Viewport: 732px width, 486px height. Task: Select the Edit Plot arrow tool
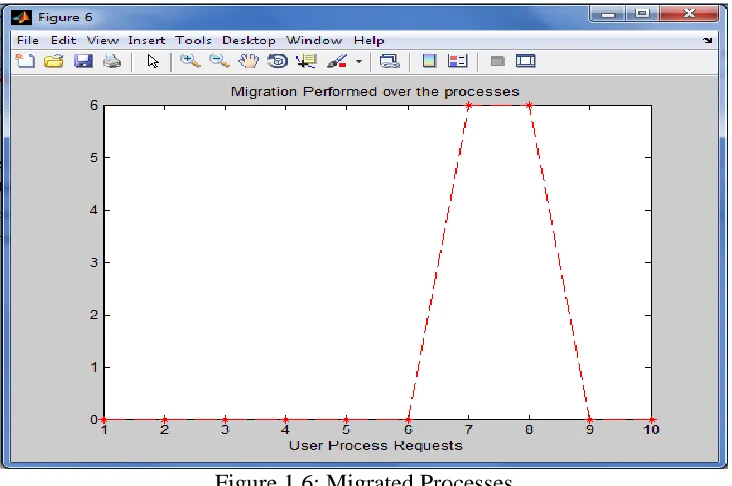(153, 61)
